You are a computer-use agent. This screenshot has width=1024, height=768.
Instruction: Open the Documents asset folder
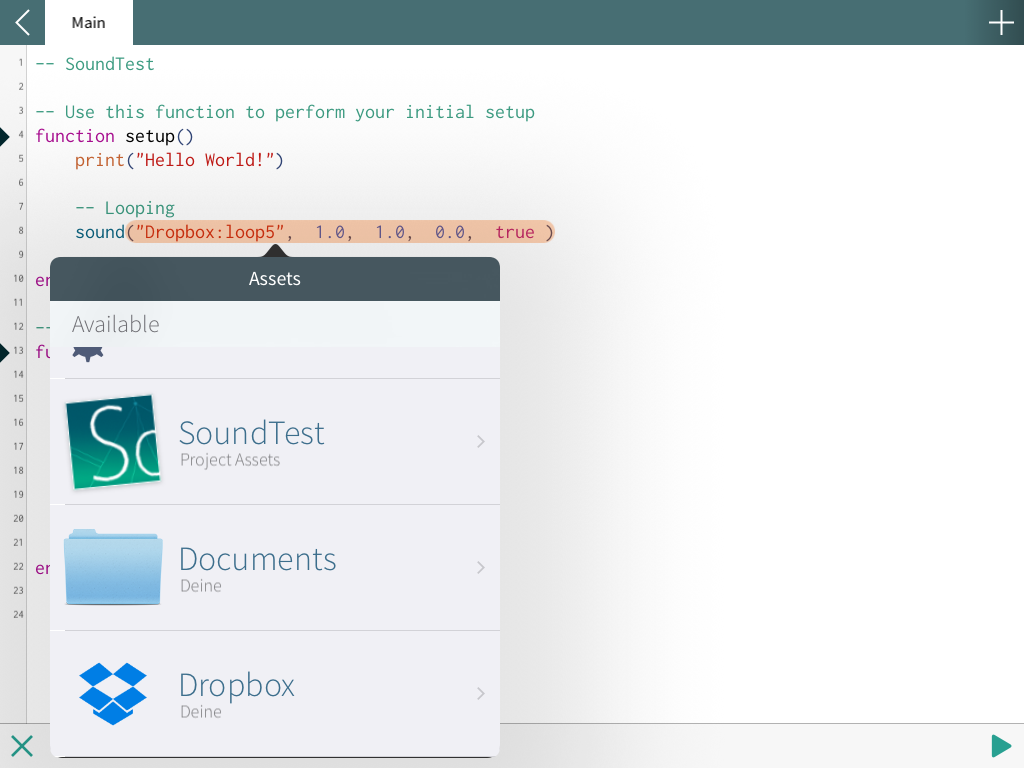point(275,568)
